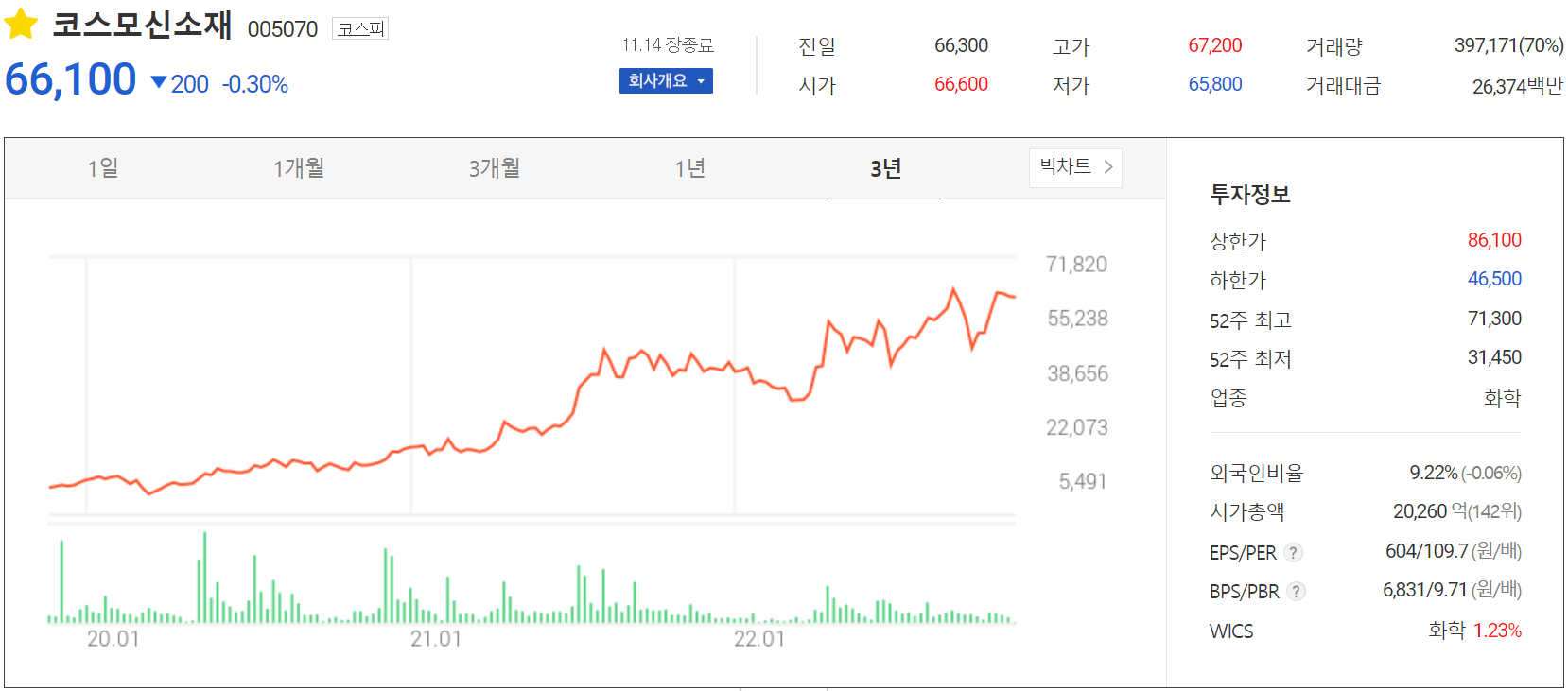The height and width of the screenshot is (691, 1568).
Task: Click the 거래대금 value 26,374백만
Action: [1517, 86]
